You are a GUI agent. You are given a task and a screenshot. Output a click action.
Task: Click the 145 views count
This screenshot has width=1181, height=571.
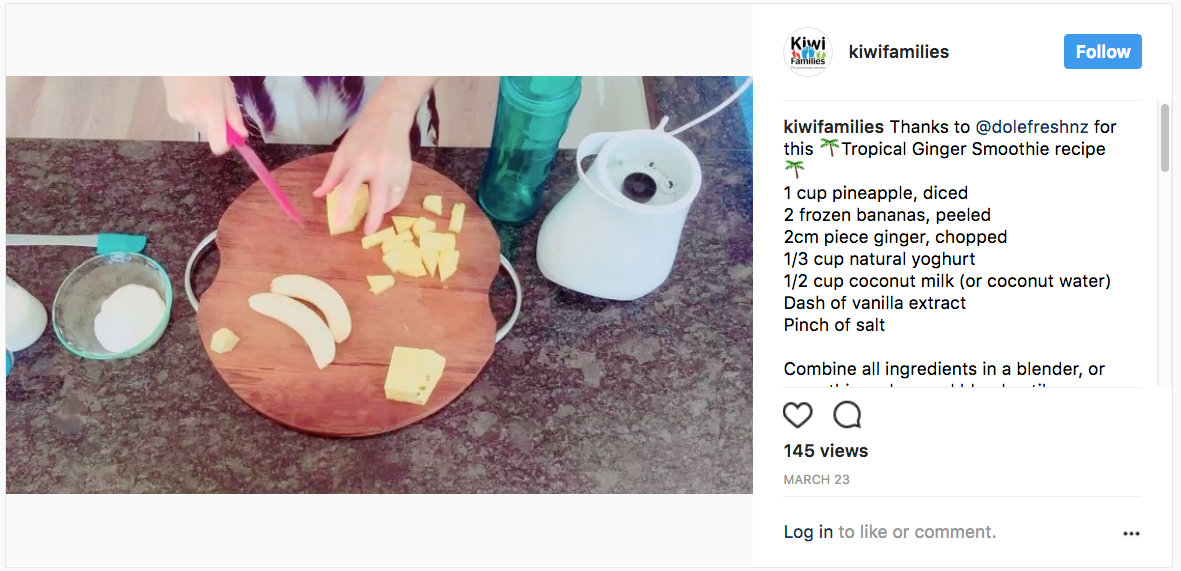[826, 451]
